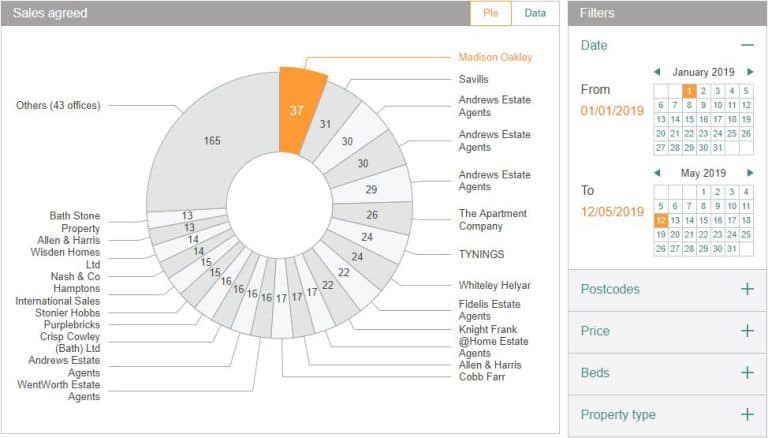This screenshot has height=438, width=768.
Task: Click the WentWorth Estate Agents label
Action: pyautogui.click(x=59, y=390)
